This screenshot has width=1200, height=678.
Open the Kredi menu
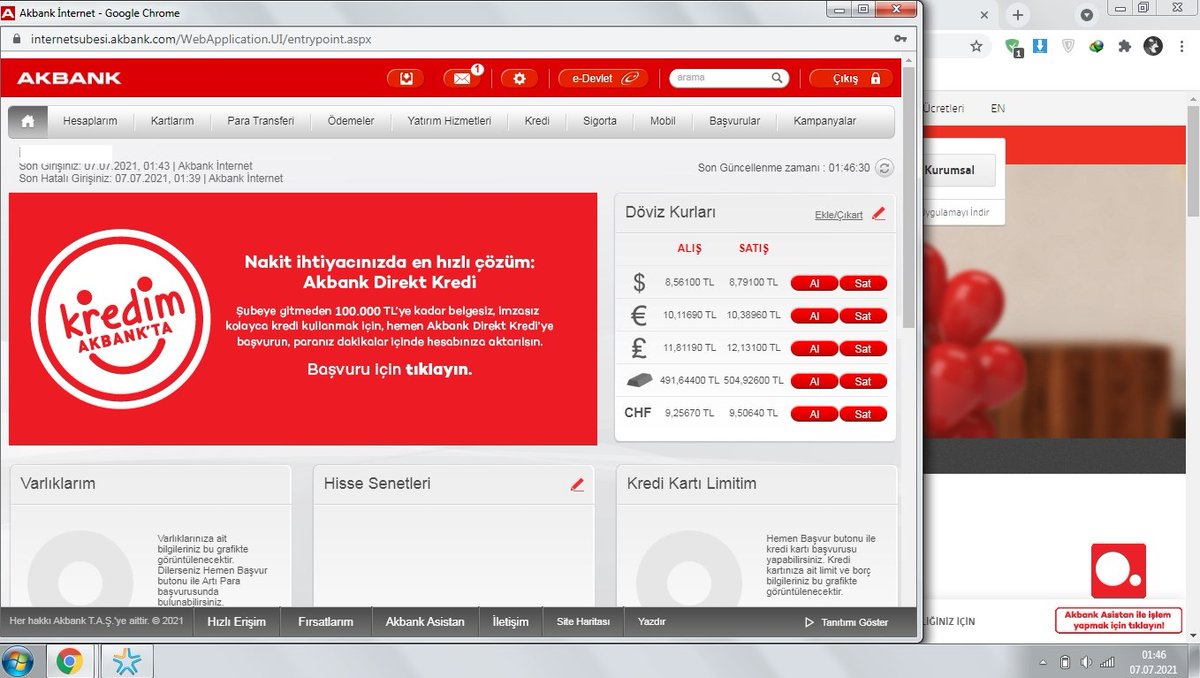537,121
